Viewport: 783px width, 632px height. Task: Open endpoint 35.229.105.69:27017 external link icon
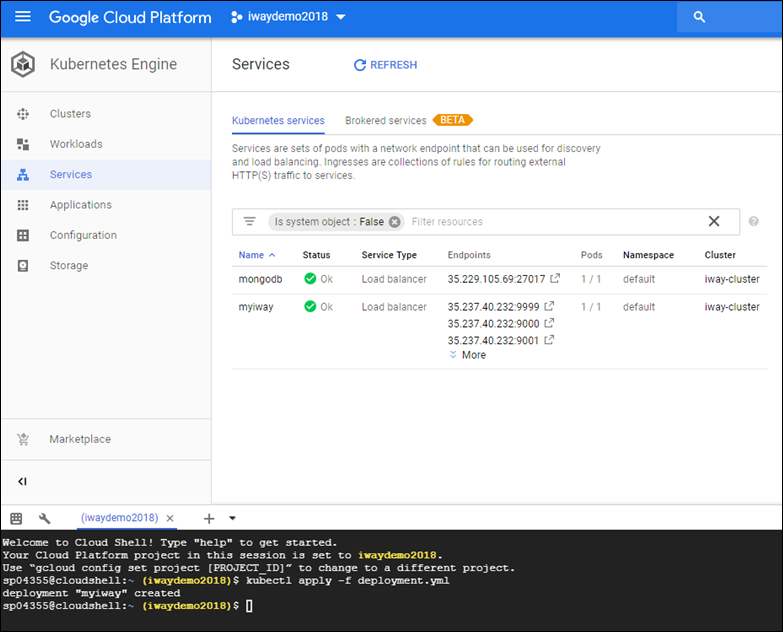coord(555,278)
